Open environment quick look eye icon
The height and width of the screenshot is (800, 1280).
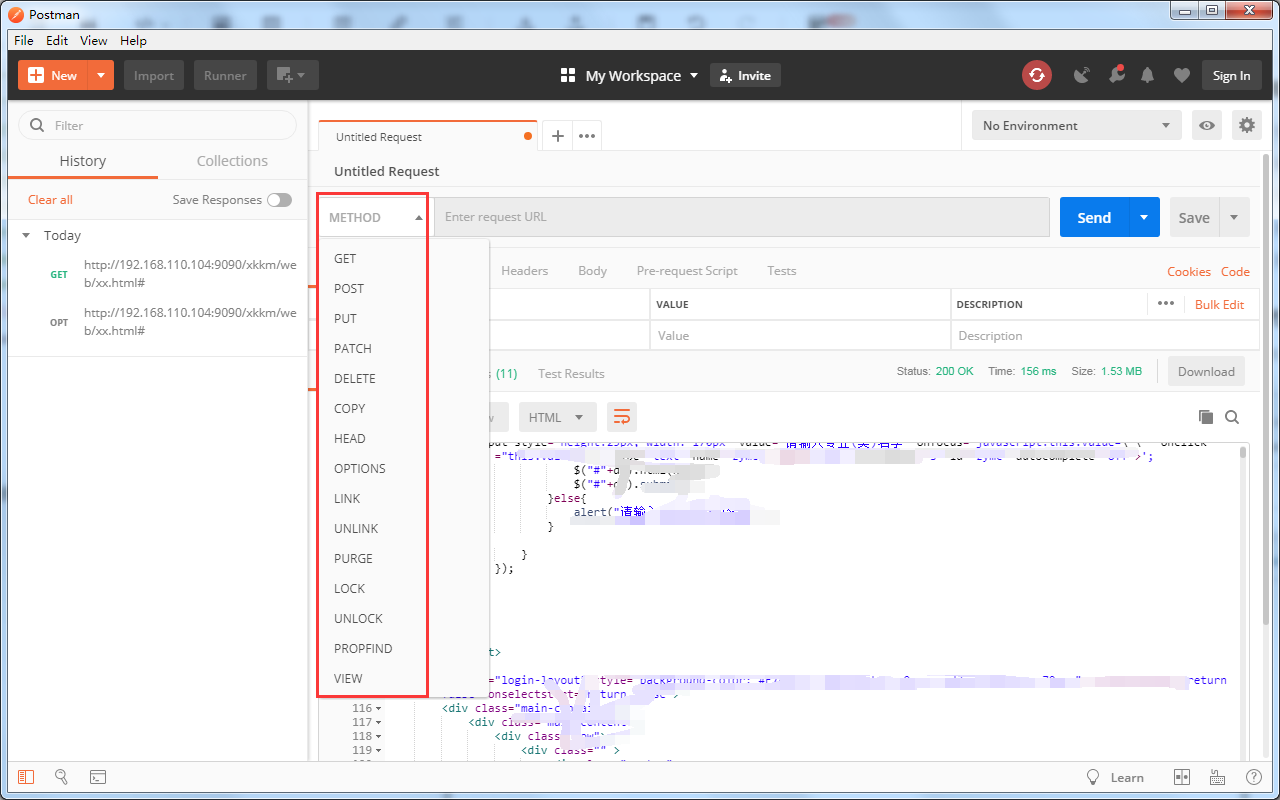[x=1208, y=125]
